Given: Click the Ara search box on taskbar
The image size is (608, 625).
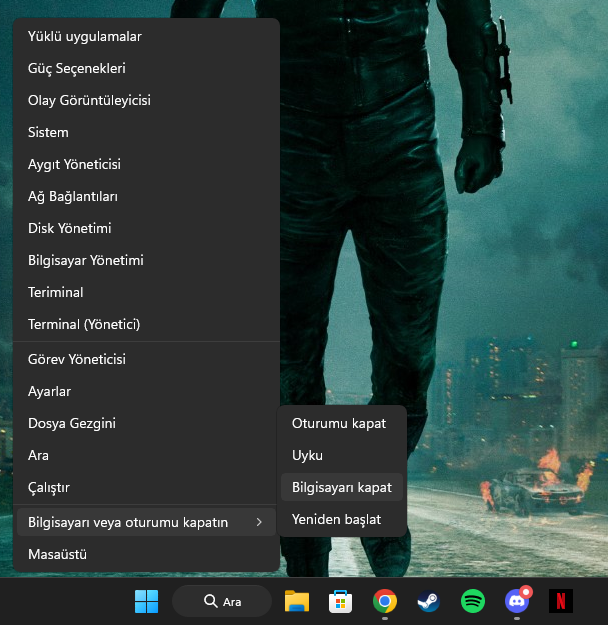Looking at the screenshot, I should pyautogui.click(x=222, y=601).
